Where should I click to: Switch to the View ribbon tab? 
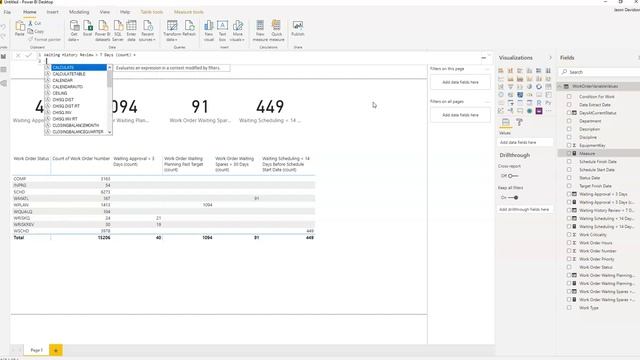[104, 12]
